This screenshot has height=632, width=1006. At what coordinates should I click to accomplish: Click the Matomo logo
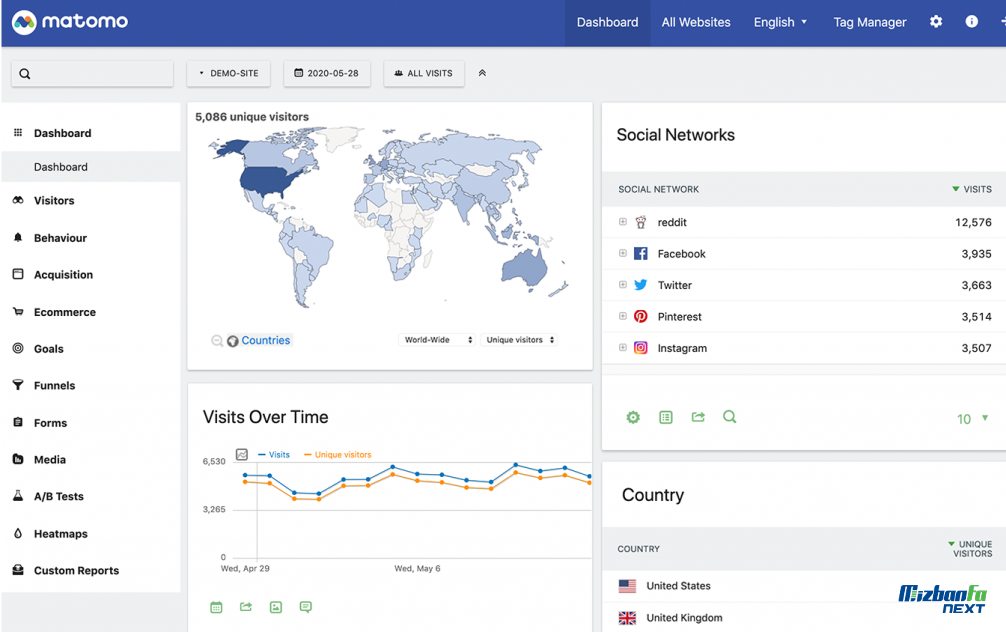(70, 22)
